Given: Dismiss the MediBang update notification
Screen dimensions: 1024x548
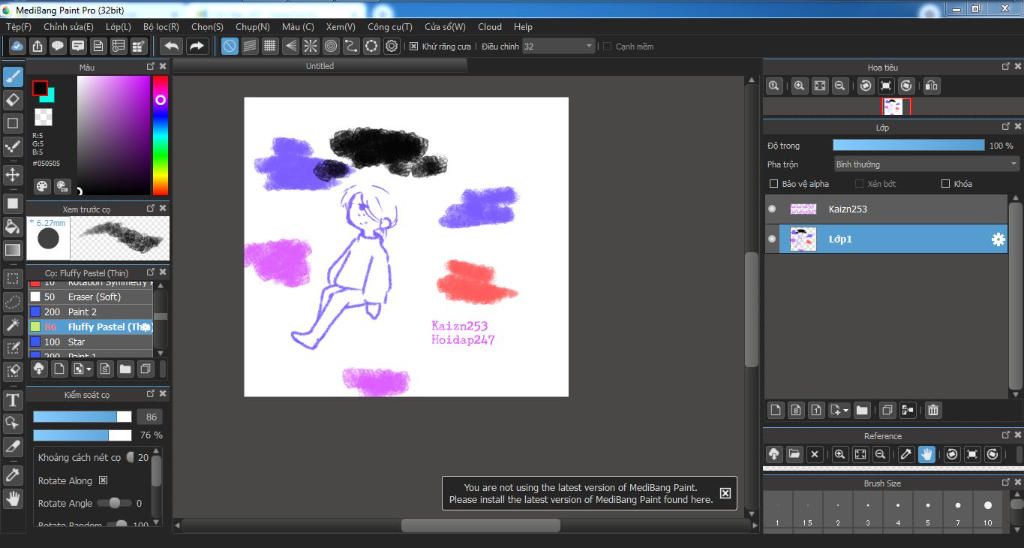Looking at the screenshot, I should pyautogui.click(x=725, y=493).
